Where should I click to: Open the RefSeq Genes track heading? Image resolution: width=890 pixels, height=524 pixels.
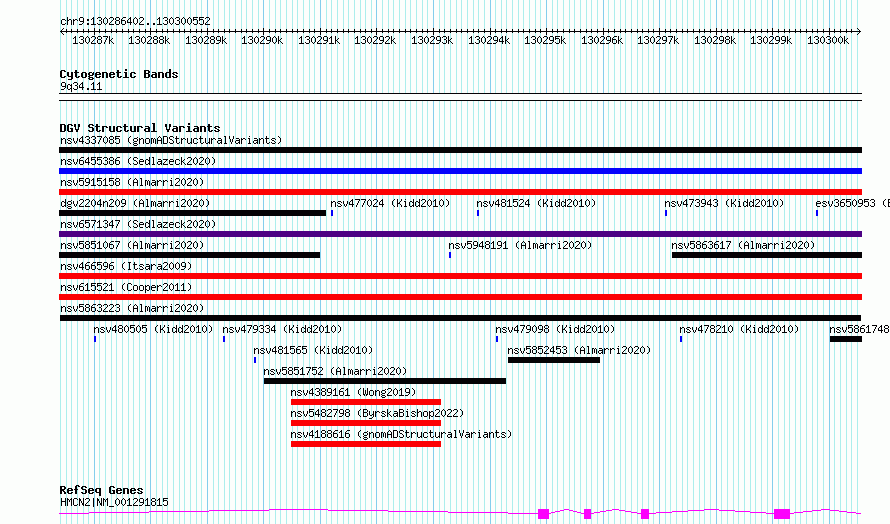[x=101, y=490]
